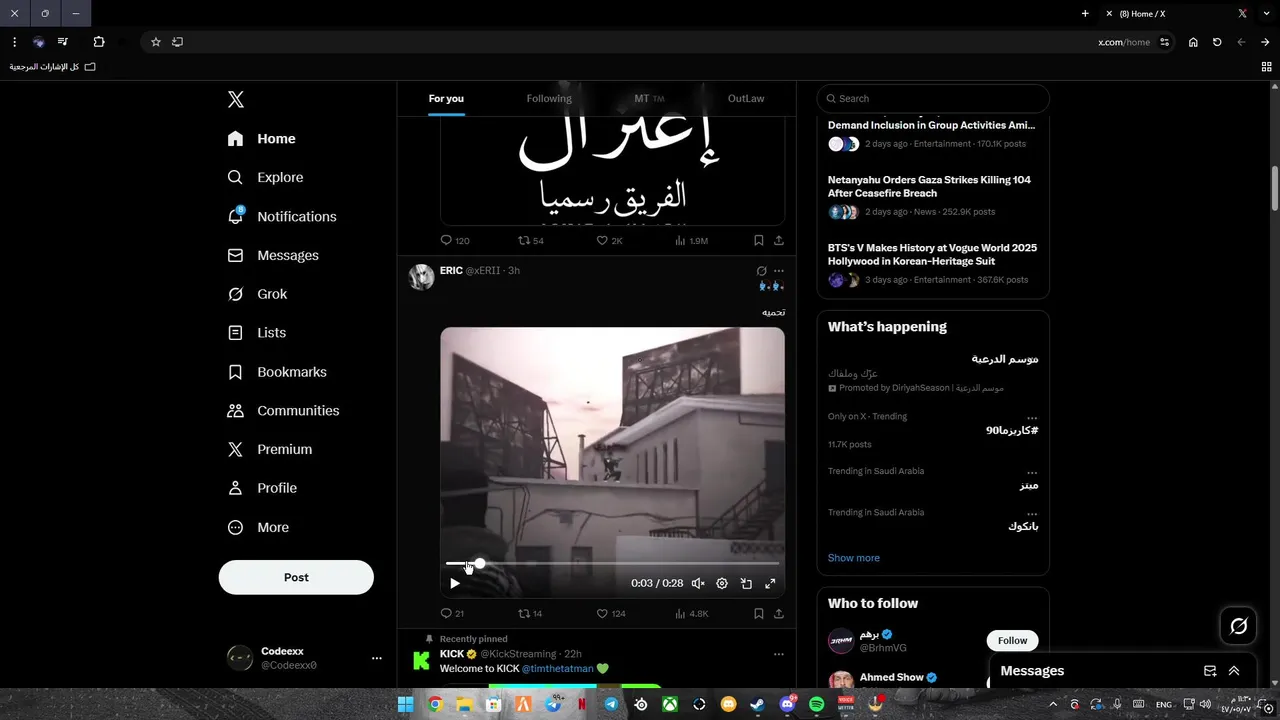
Task: Bookmark this page with the star icon
Action: [156, 42]
